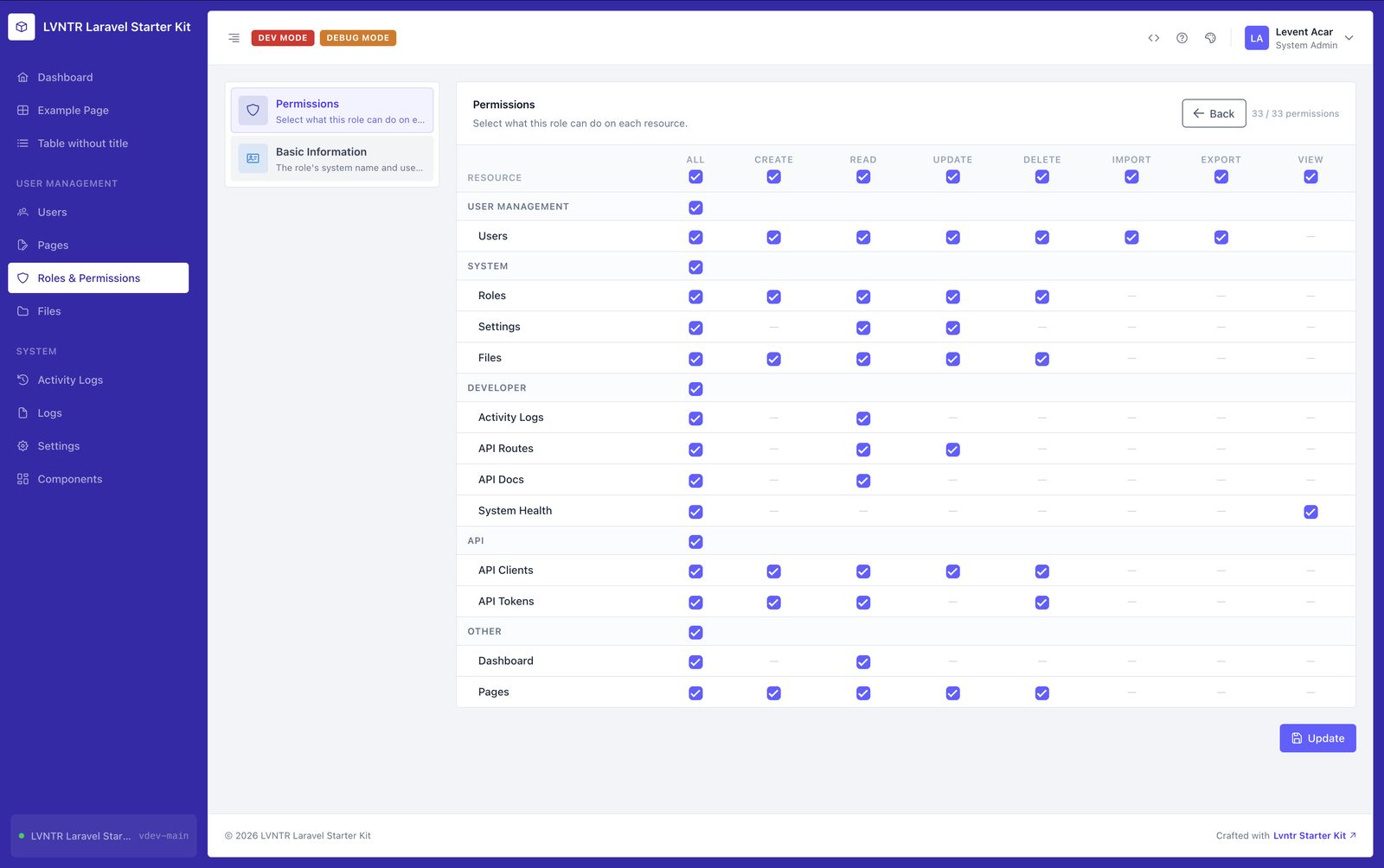This screenshot has height=868, width=1384.
Task: Uncheck Delete permission for Roles
Action: (1042, 297)
